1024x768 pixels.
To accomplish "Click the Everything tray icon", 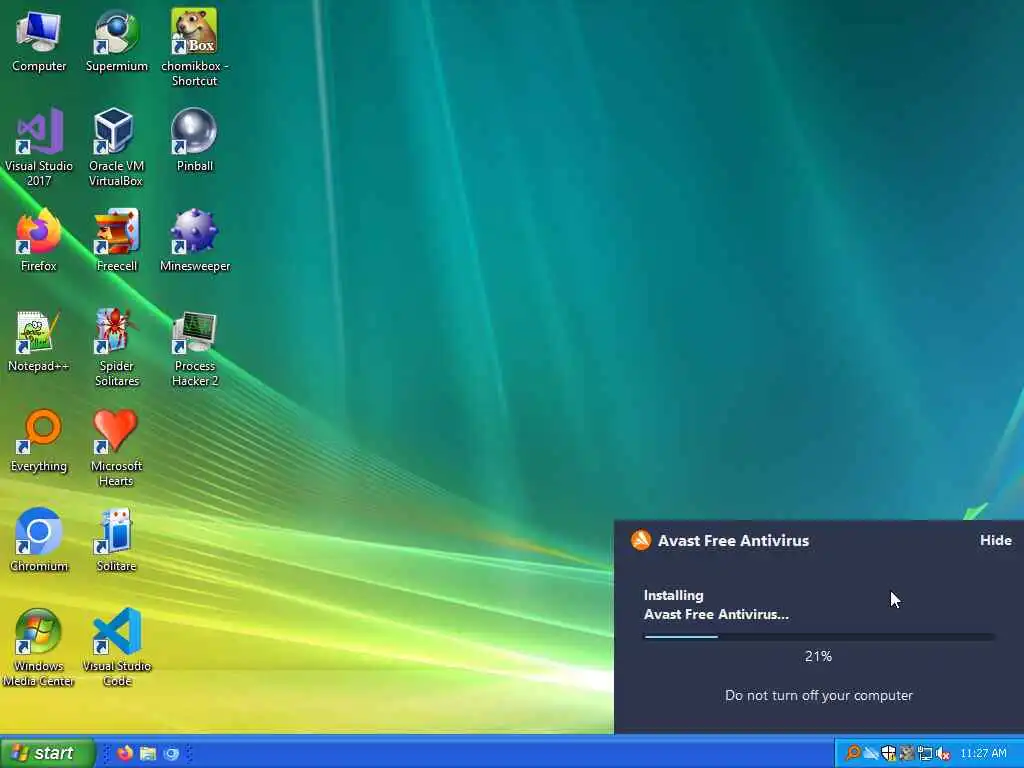I will coord(853,753).
